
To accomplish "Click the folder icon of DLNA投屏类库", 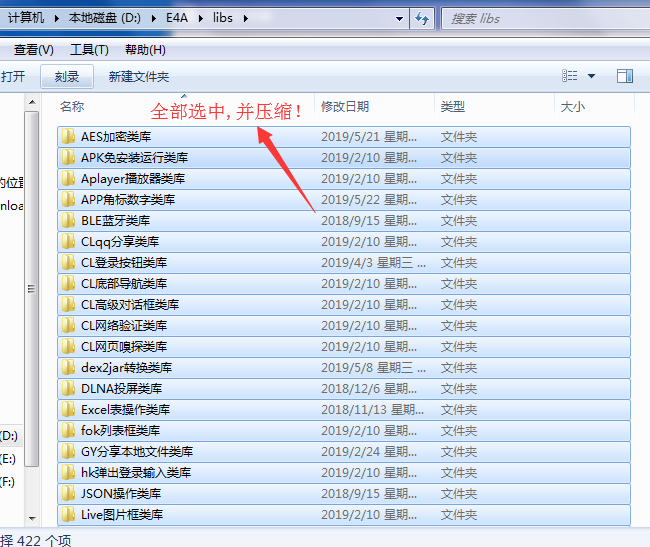I will click(x=68, y=388).
